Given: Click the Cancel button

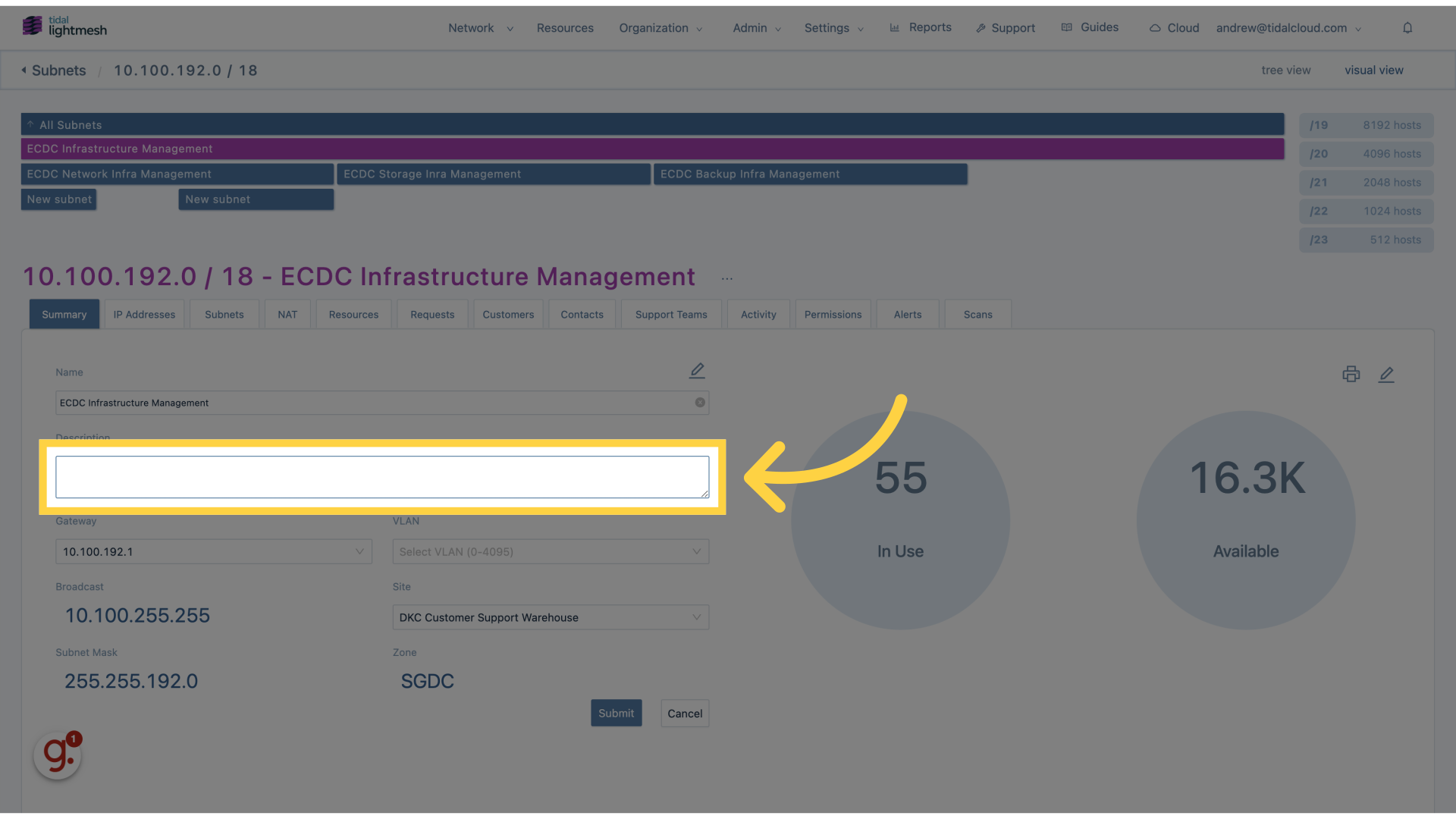Looking at the screenshot, I should [685, 714].
